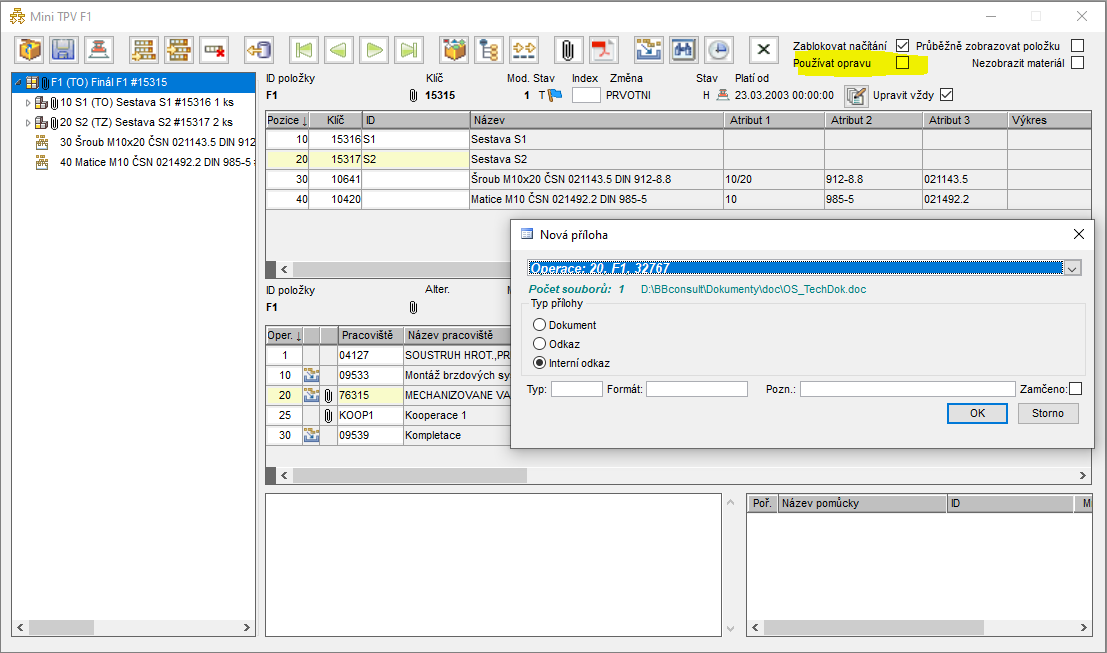The height and width of the screenshot is (653, 1107).
Task: Click the paperclip in operation 25 row
Action: tap(328, 415)
